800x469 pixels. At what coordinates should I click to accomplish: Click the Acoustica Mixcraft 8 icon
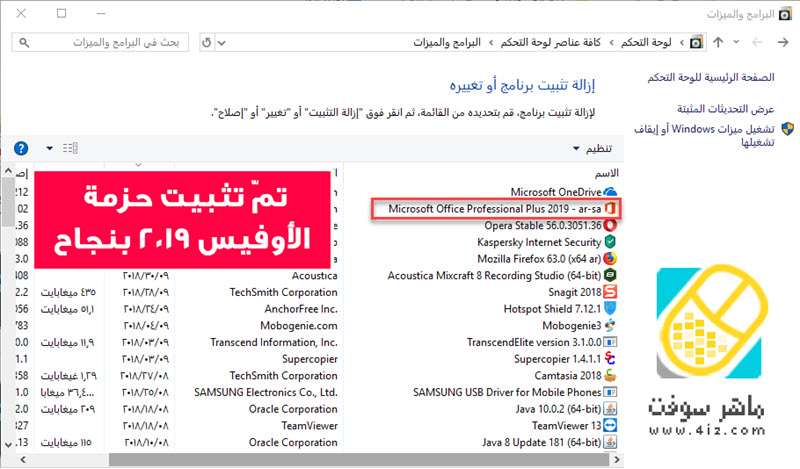point(610,276)
